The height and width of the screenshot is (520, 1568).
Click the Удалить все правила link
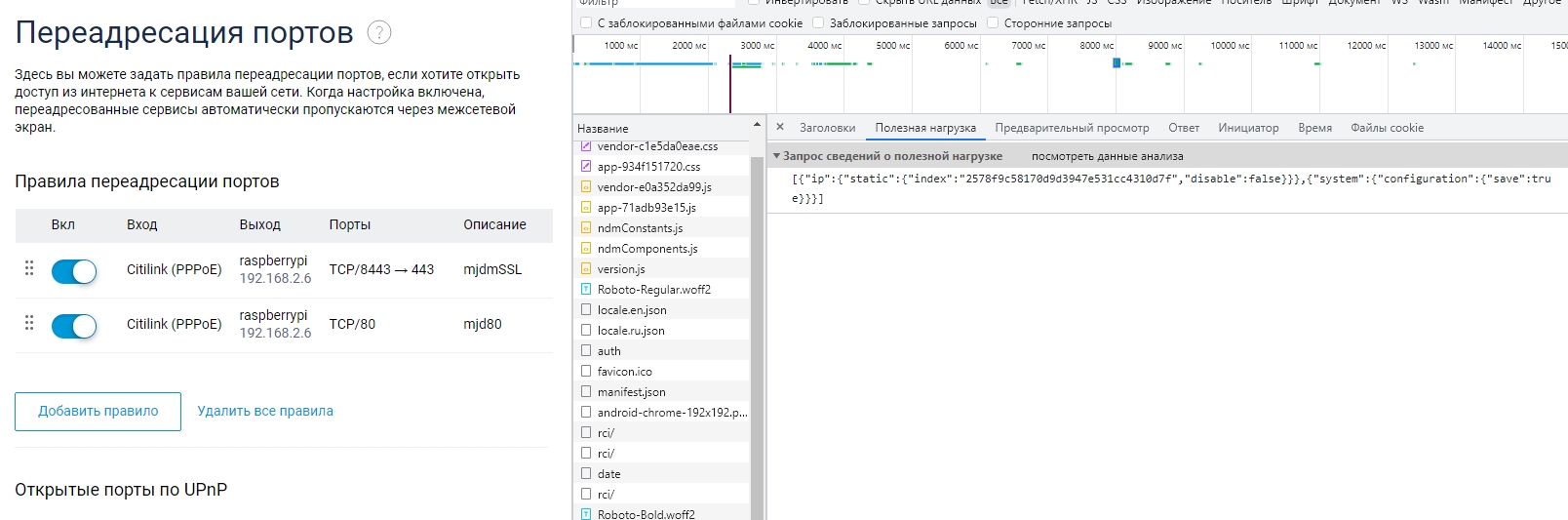tap(265, 412)
